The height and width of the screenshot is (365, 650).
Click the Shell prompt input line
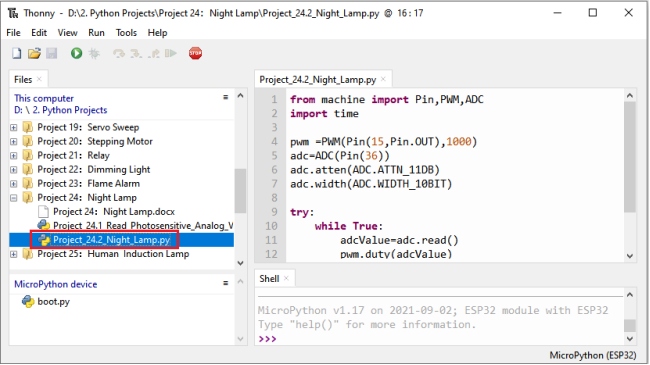[x=439, y=339]
